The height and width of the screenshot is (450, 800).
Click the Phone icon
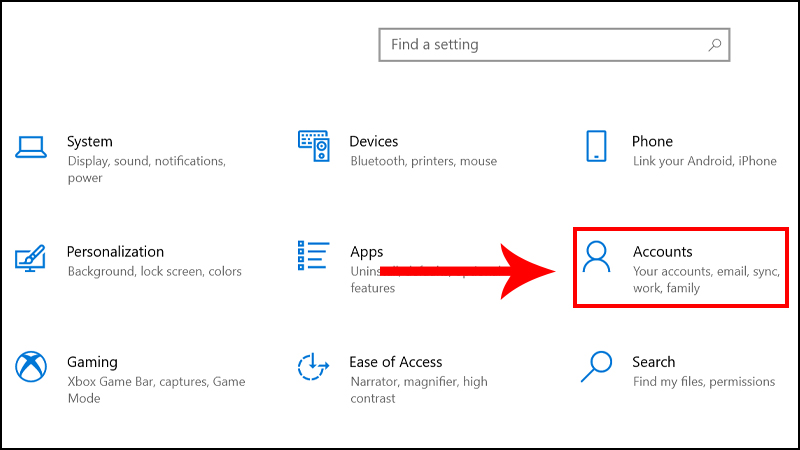[x=597, y=146]
